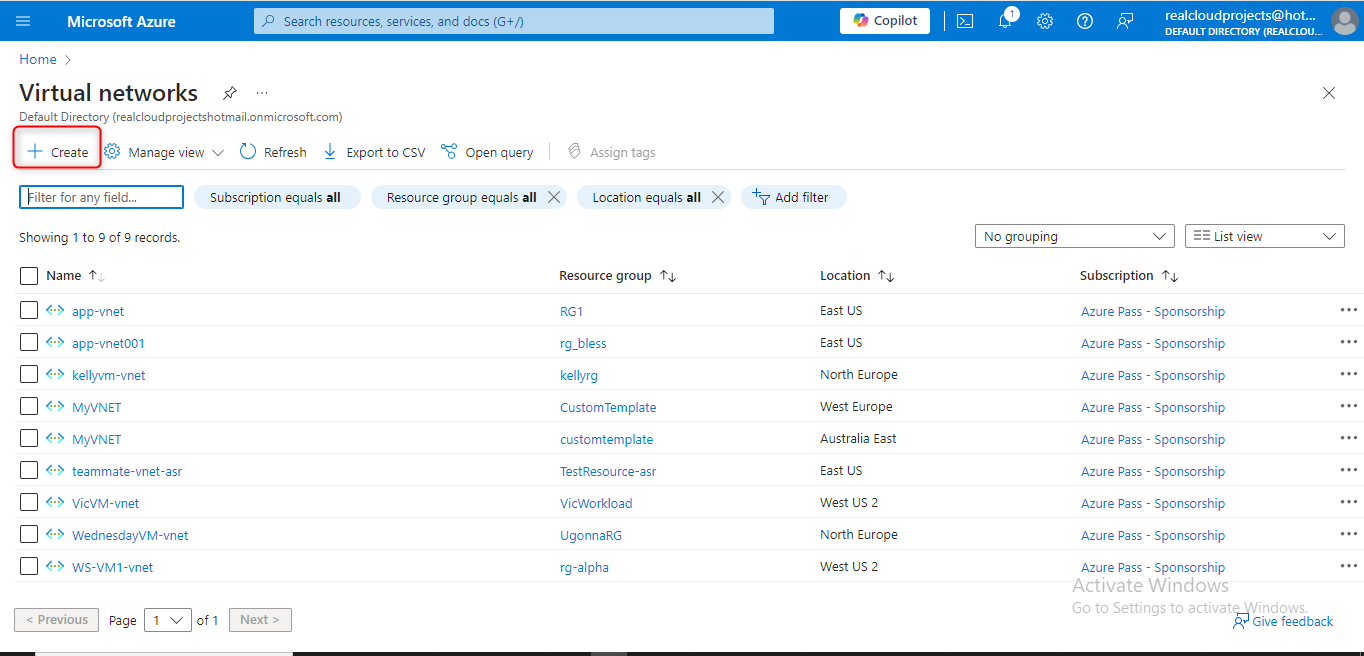The height and width of the screenshot is (656, 1364).
Task: Open the portal hamburger menu
Action: pos(24,21)
